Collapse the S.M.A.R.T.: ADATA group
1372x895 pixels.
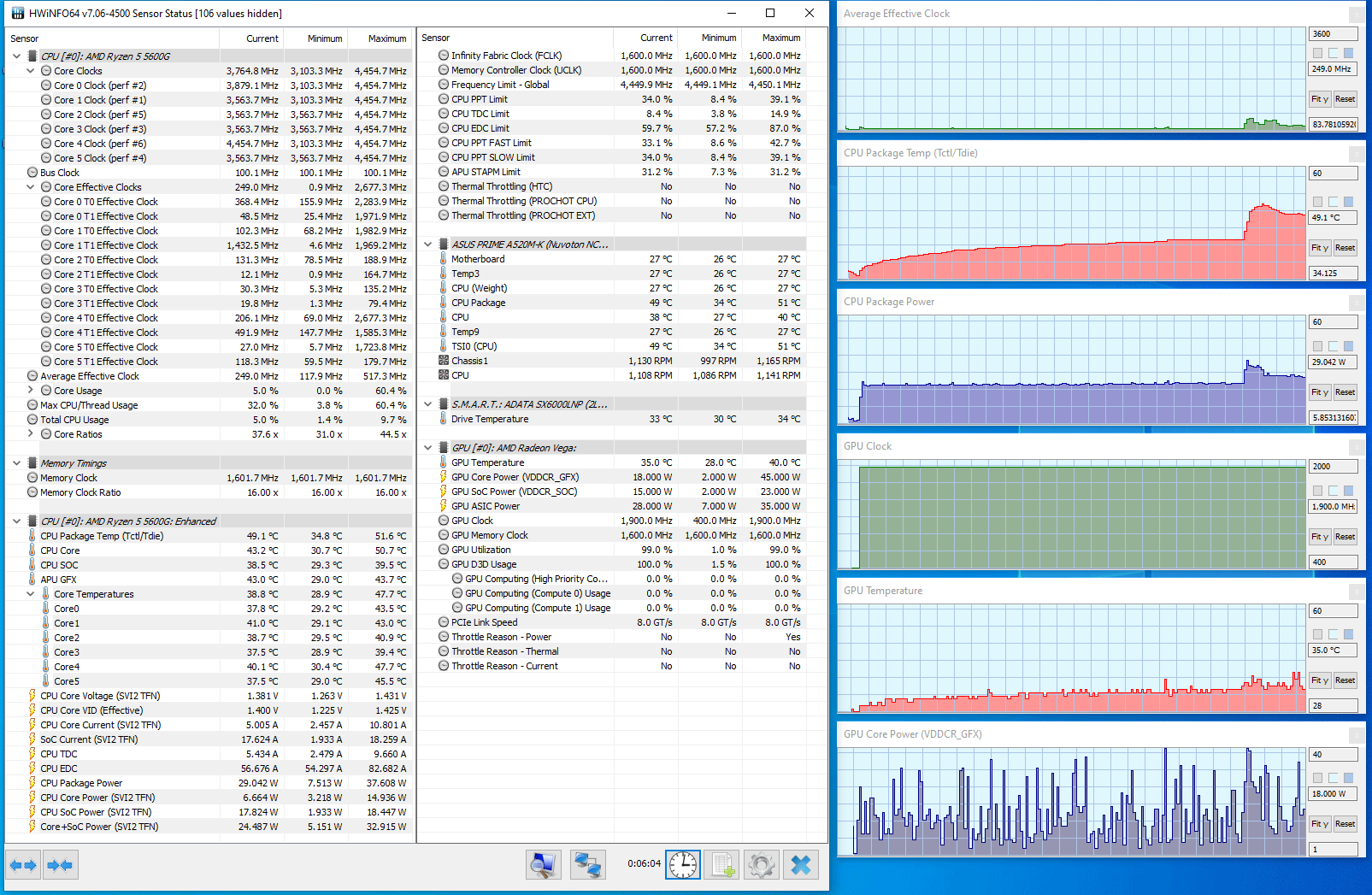pyautogui.click(x=428, y=404)
